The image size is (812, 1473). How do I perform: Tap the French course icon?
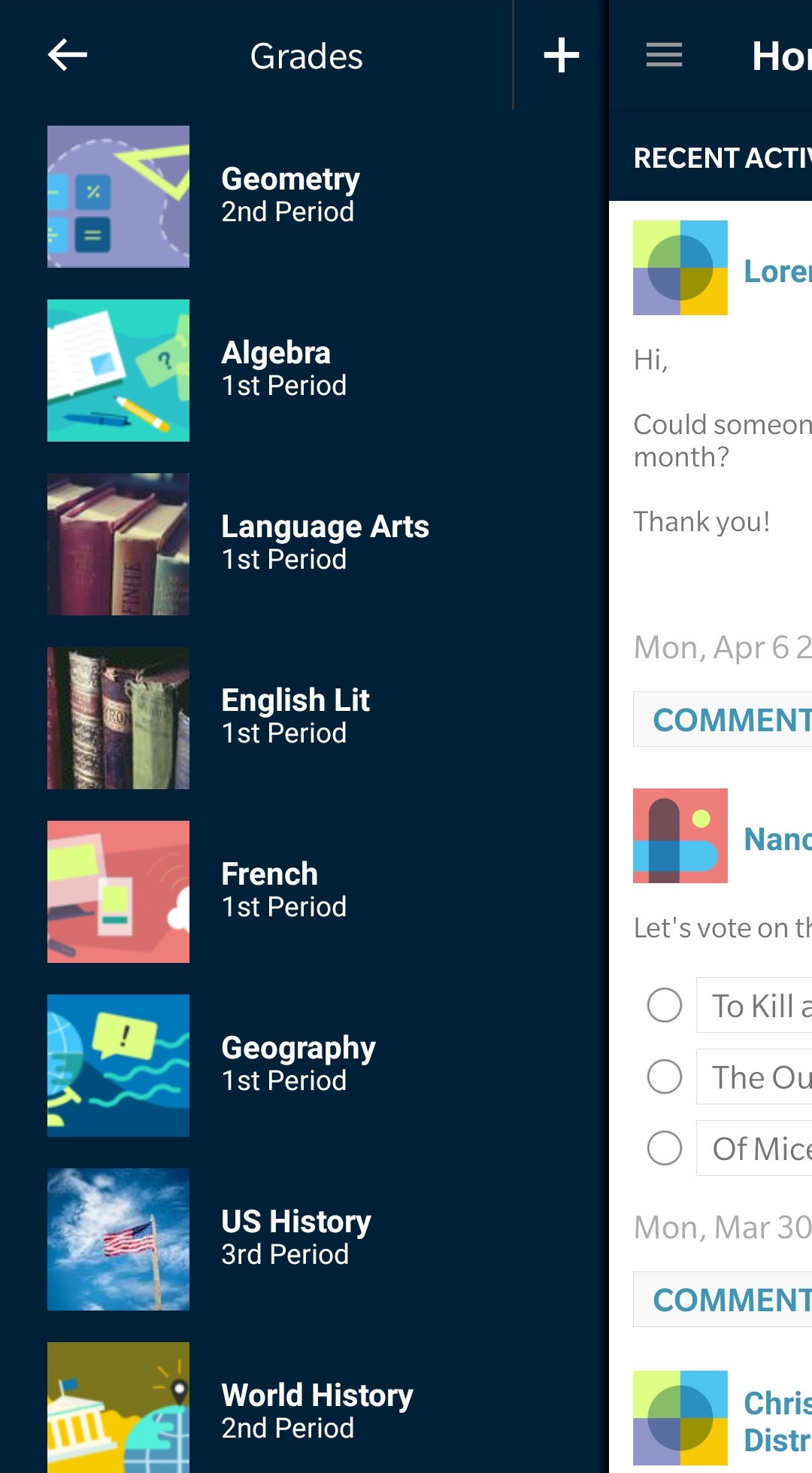[118, 891]
